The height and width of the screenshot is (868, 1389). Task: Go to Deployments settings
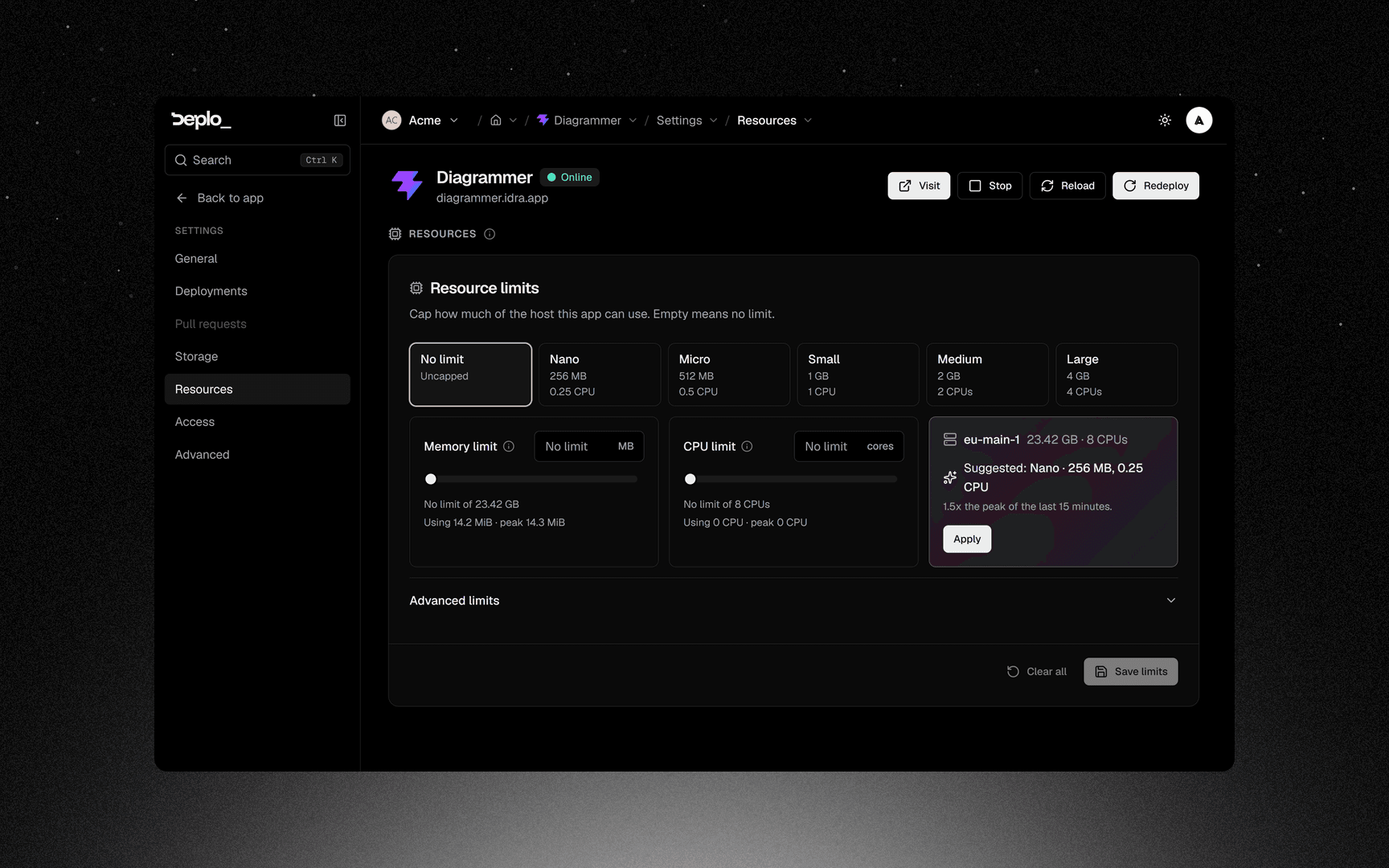(x=257, y=291)
